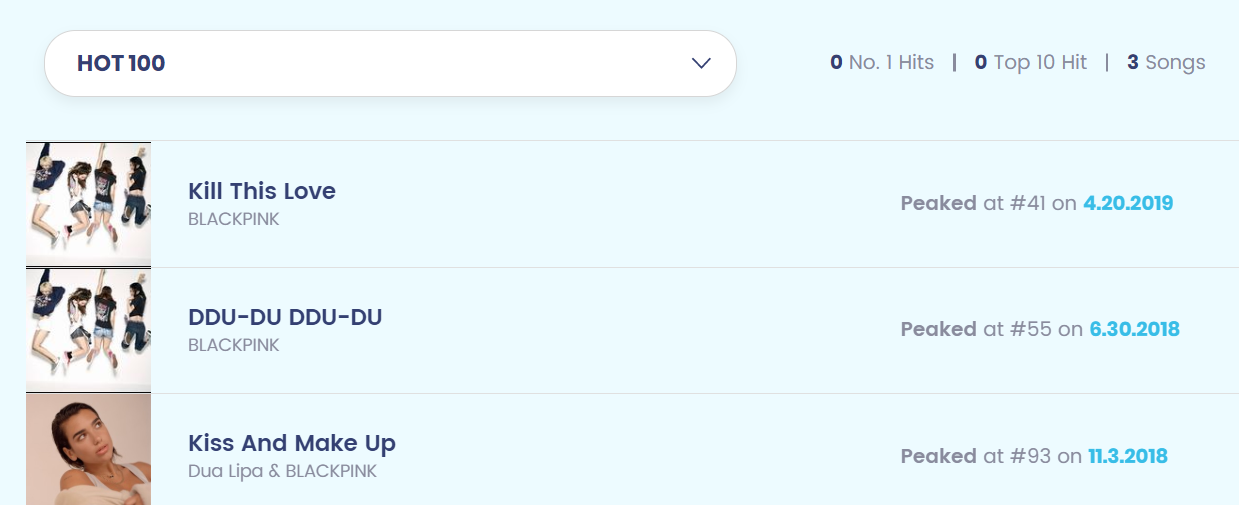Open the Kiss And Make Up cover thumbnail
The height and width of the screenshot is (505, 1239).
point(88,449)
